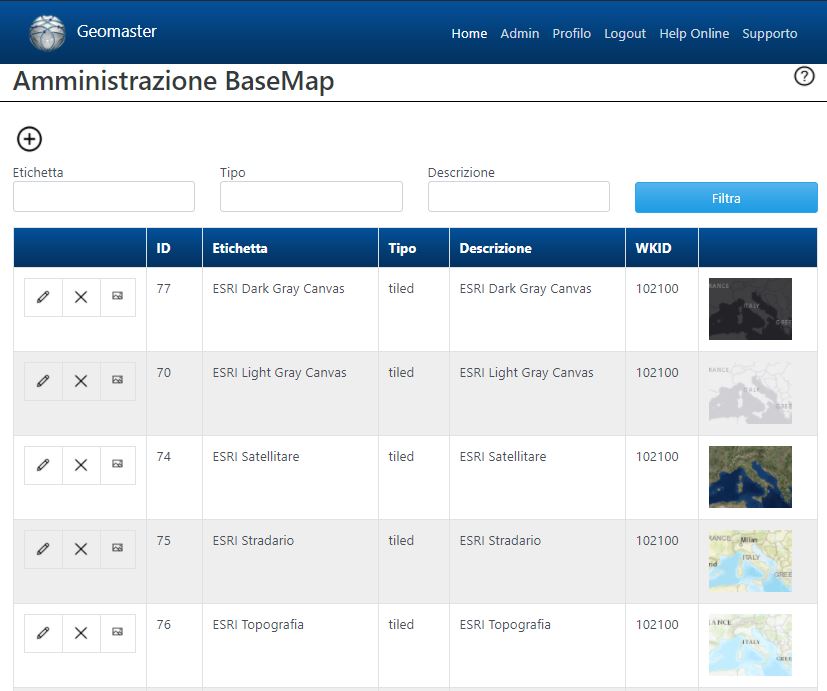Open Help Online link

(x=694, y=33)
